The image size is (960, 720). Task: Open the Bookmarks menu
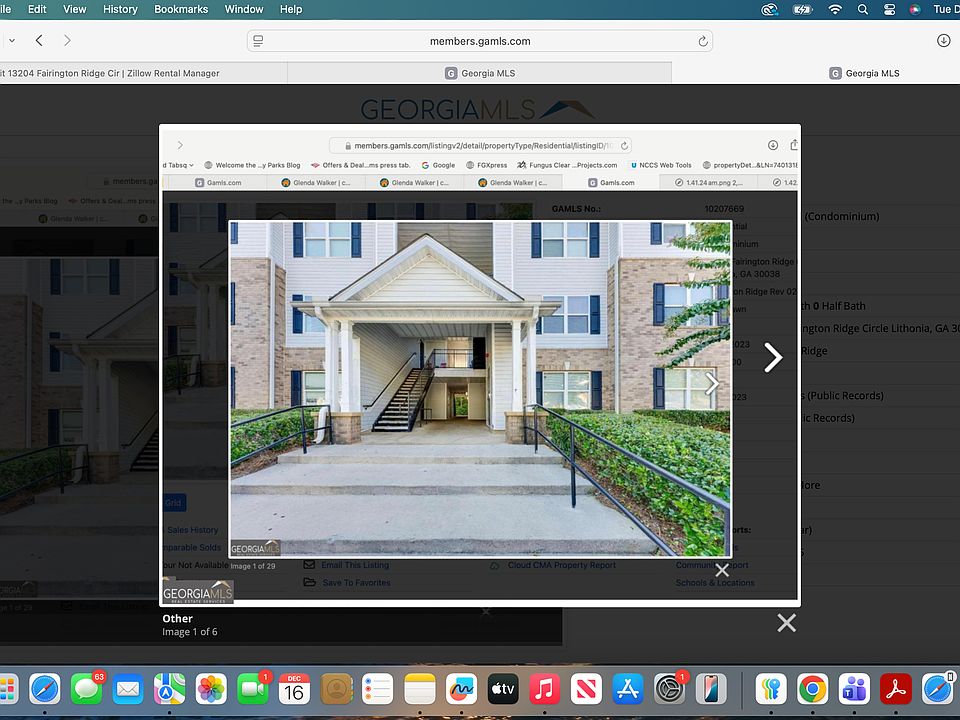pos(181,9)
